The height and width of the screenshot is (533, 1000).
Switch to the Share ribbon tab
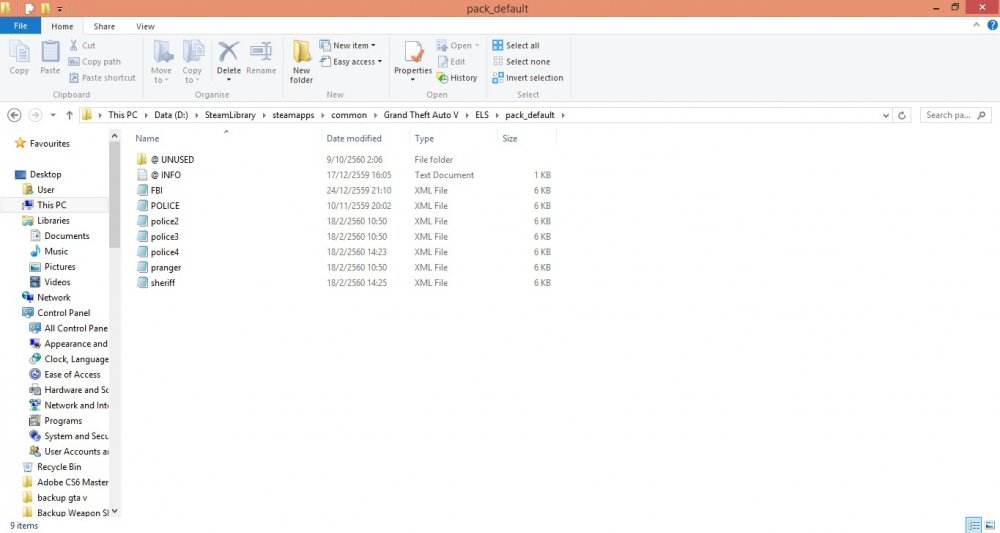pos(104,26)
